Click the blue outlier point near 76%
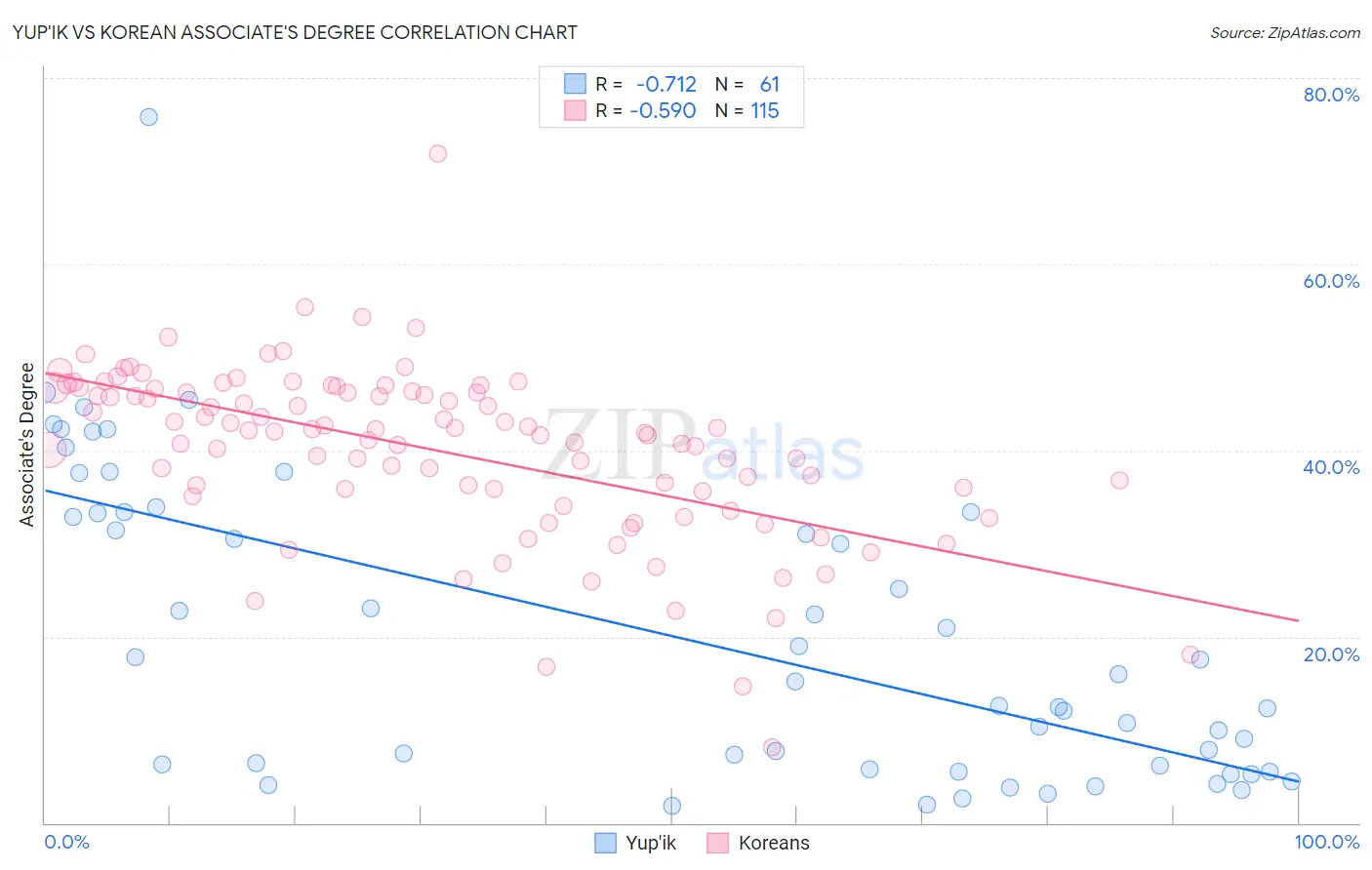Viewport: 1372px width, 870px height. click(148, 117)
